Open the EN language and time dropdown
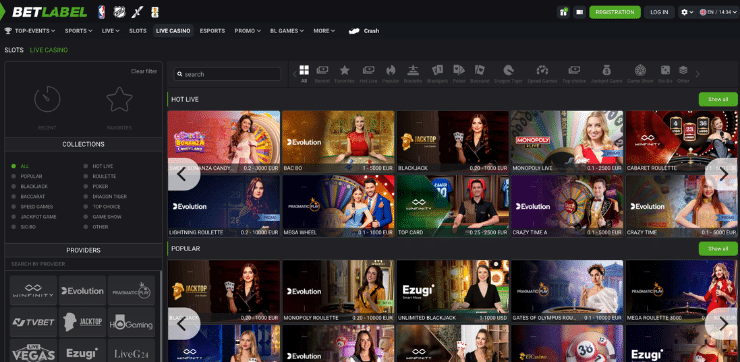The width and height of the screenshot is (740, 362). [718, 12]
